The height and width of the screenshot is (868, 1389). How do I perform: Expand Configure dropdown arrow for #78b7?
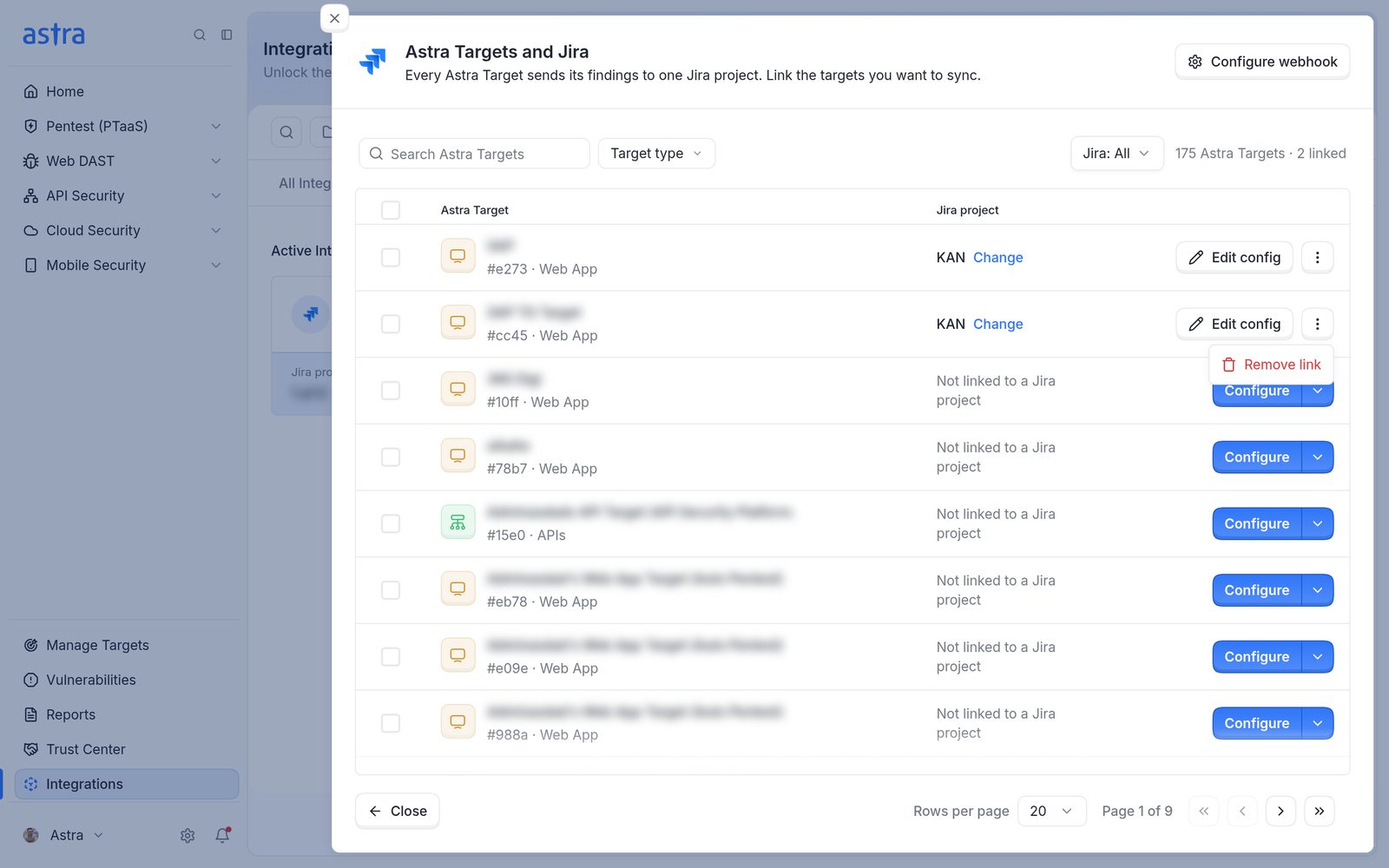(1318, 457)
